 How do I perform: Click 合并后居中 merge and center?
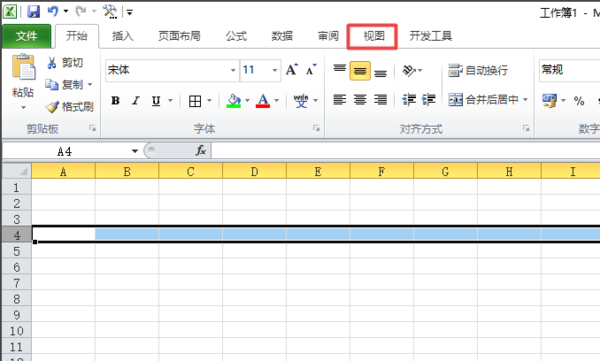[x=484, y=100]
